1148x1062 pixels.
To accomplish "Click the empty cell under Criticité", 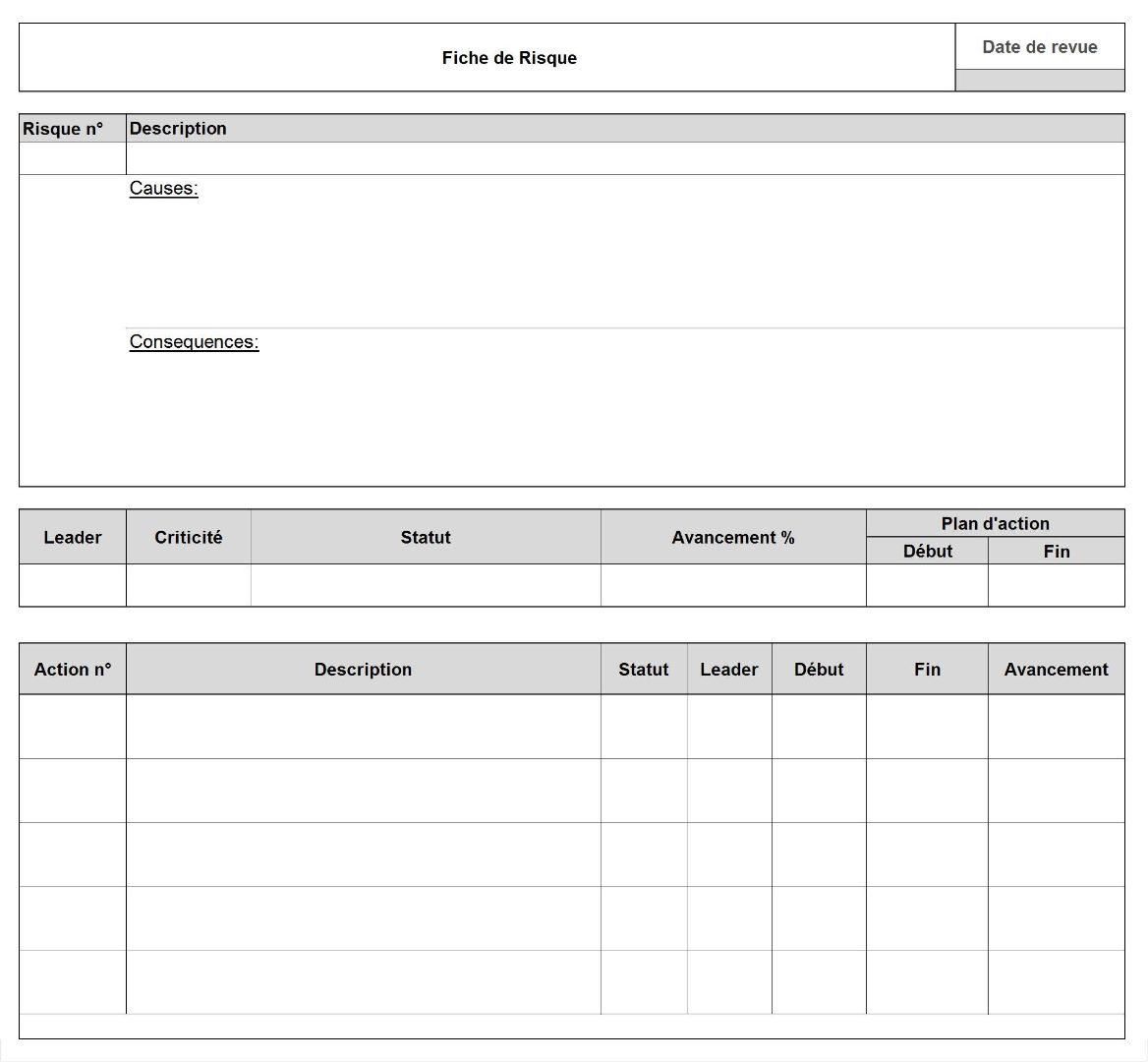I will pyautogui.click(x=188, y=585).
